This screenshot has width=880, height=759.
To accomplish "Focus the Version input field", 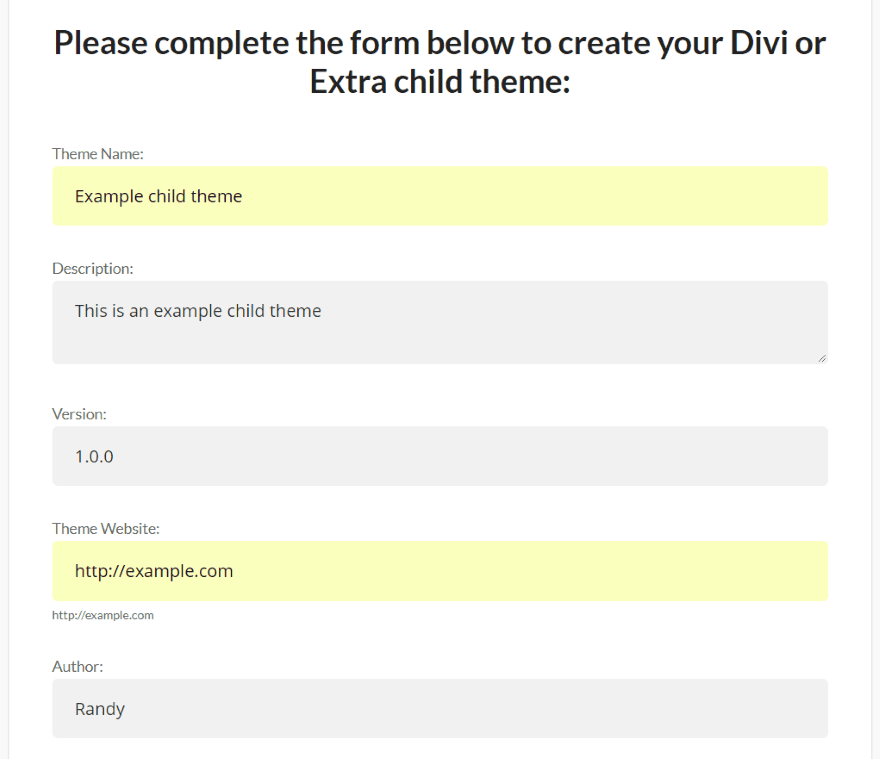I will [x=440, y=457].
